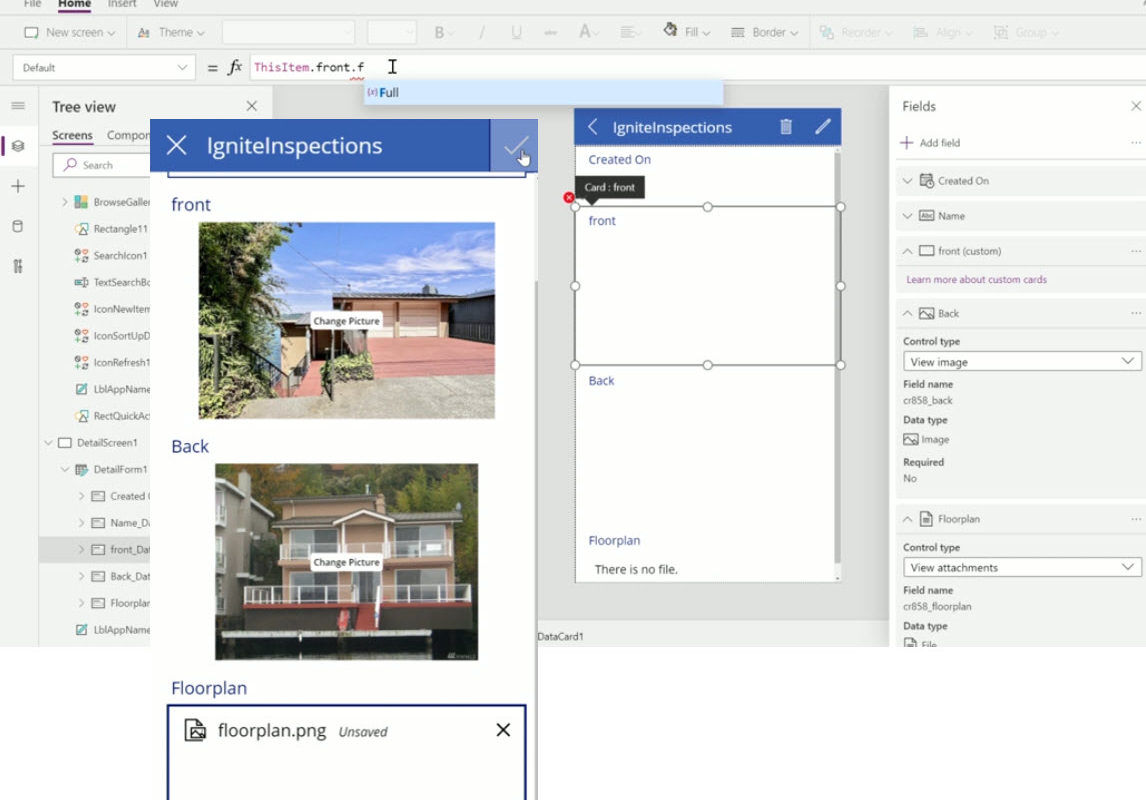Open the text alignment options
Screen dimensions: 1146x800
click(629, 32)
